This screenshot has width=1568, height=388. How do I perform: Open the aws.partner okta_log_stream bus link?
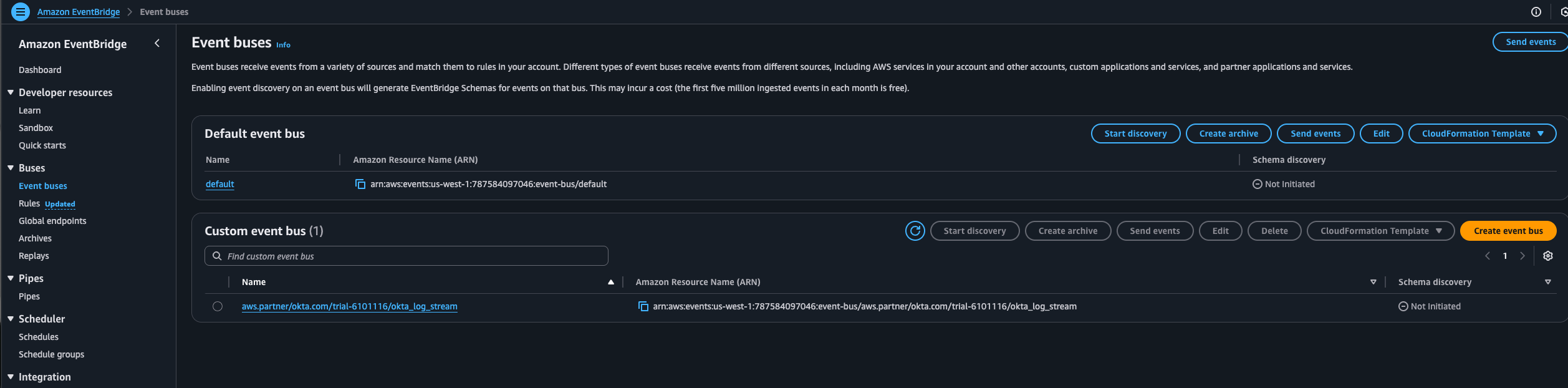(x=350, y=306)
